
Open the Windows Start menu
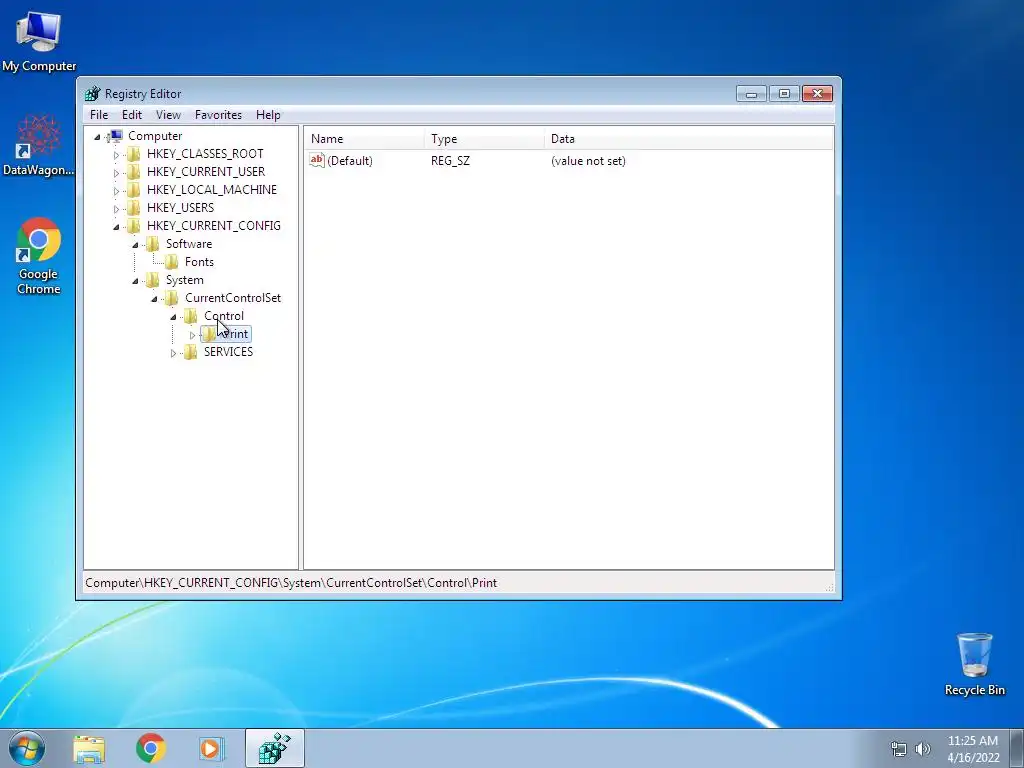[x=27, y=748]
